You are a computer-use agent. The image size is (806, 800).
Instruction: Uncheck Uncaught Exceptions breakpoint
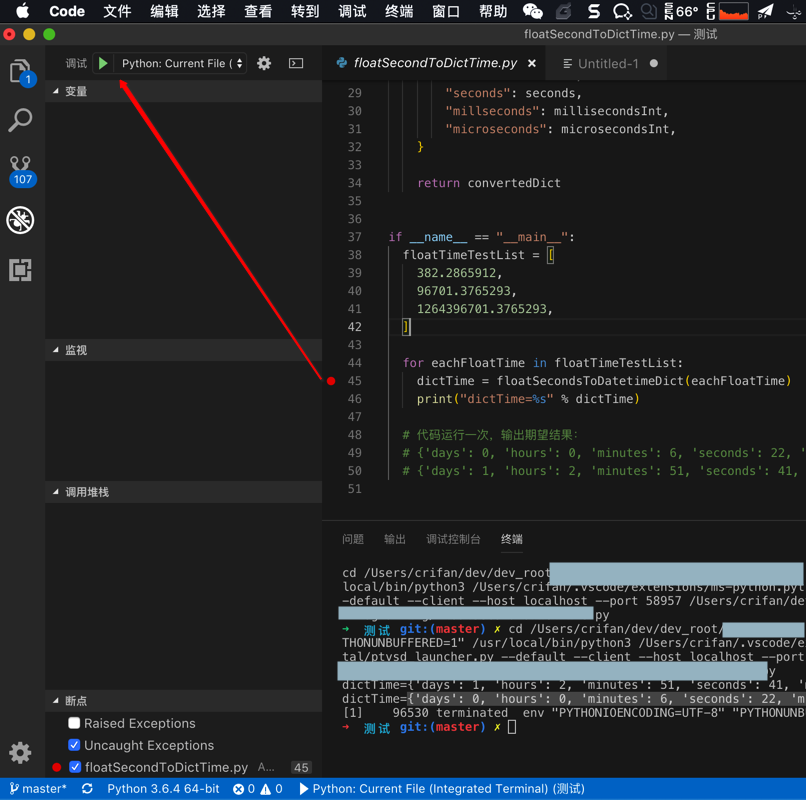(x=74, y=745)
